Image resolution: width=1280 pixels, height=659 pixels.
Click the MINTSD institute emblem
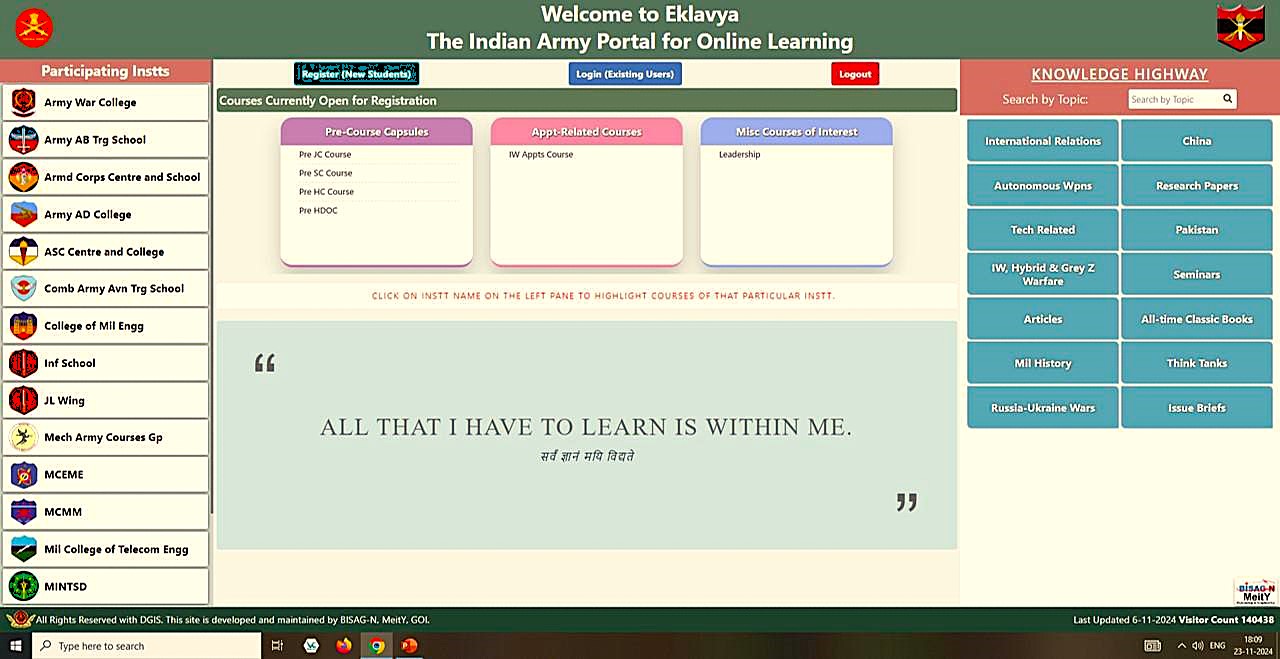click(x=23, y=587)
